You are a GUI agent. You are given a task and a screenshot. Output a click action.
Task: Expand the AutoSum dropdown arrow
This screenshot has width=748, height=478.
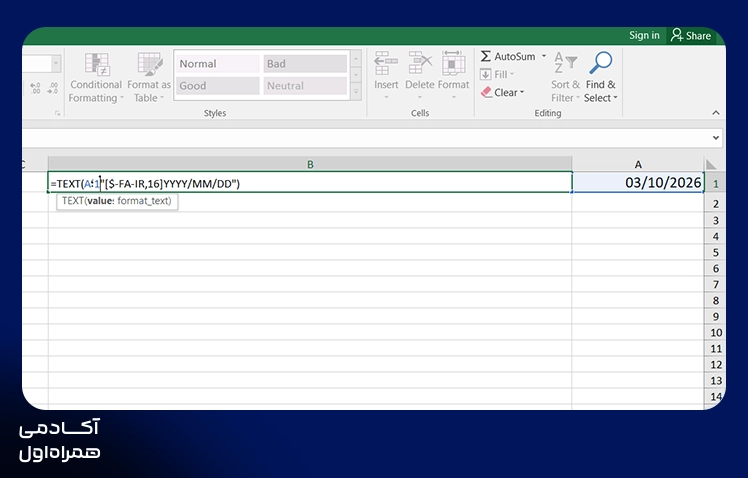click(x=544, y=56)
